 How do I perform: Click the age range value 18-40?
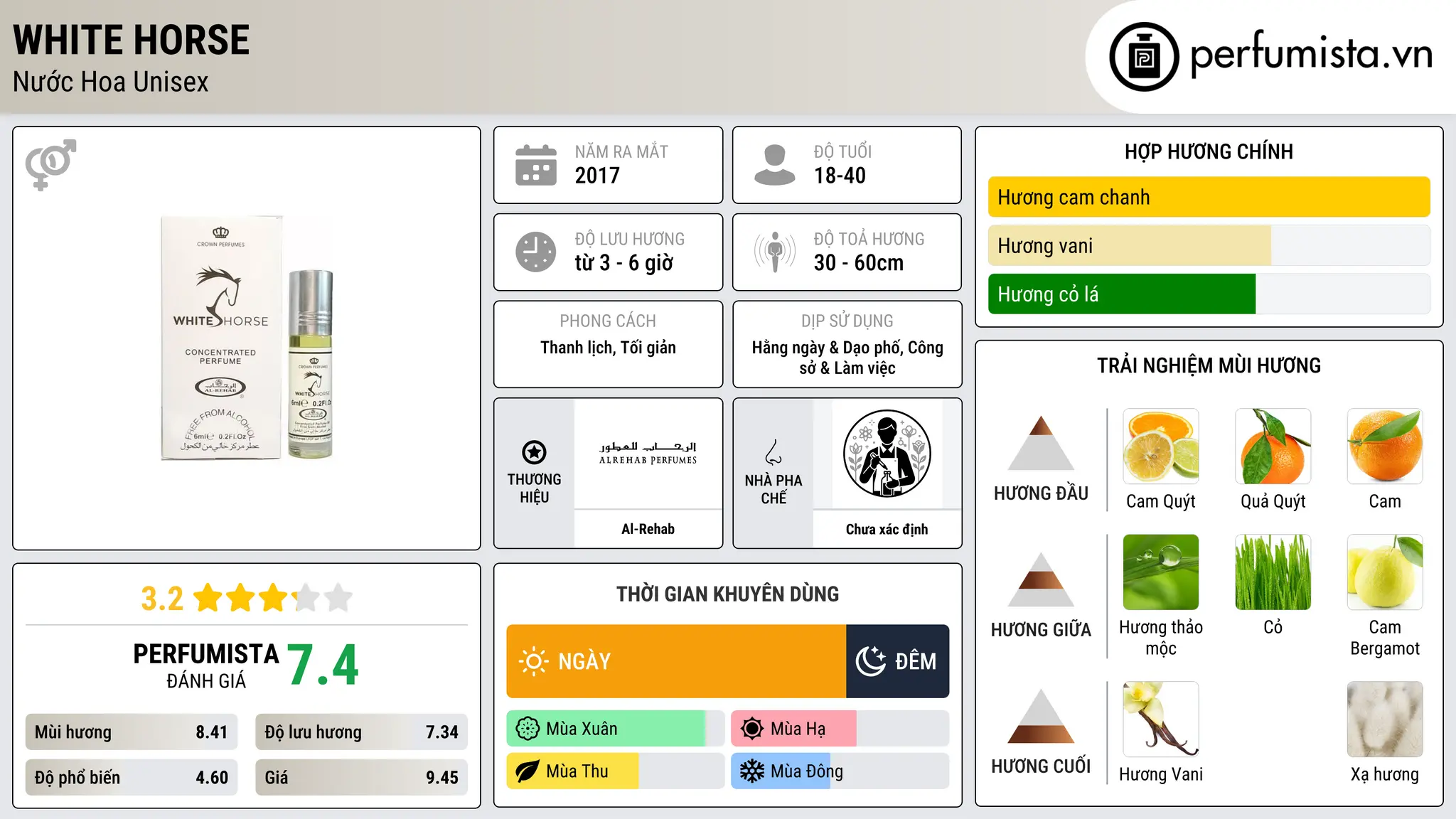point(840,176)
